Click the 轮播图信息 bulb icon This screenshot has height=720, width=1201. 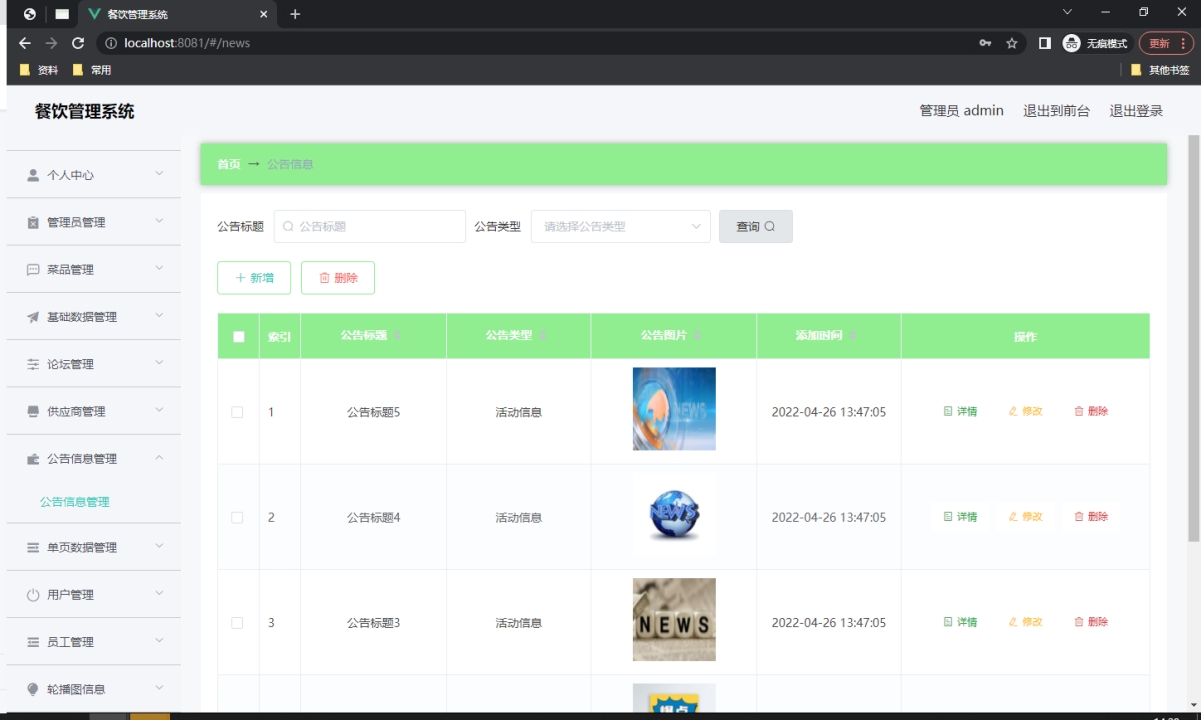[x=33, y=689]
